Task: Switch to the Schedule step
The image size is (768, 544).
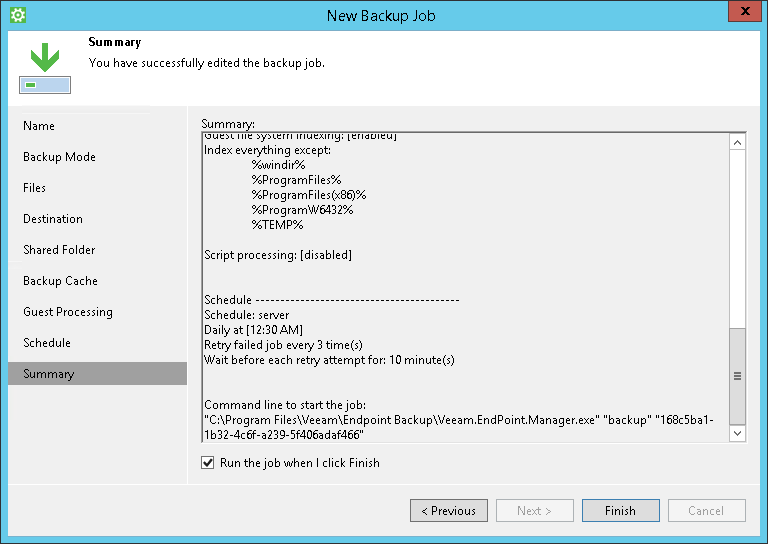Action: [47, 343]
